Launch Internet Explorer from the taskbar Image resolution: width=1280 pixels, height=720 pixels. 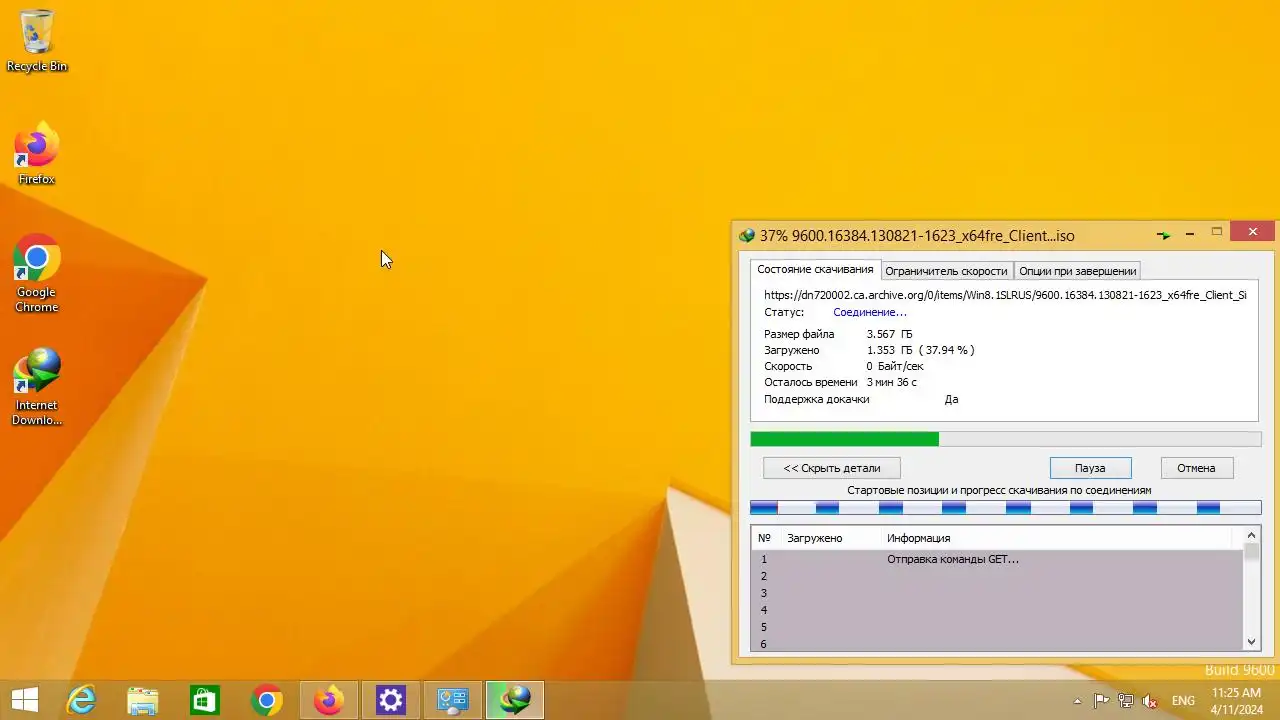(x=81, y=701)
